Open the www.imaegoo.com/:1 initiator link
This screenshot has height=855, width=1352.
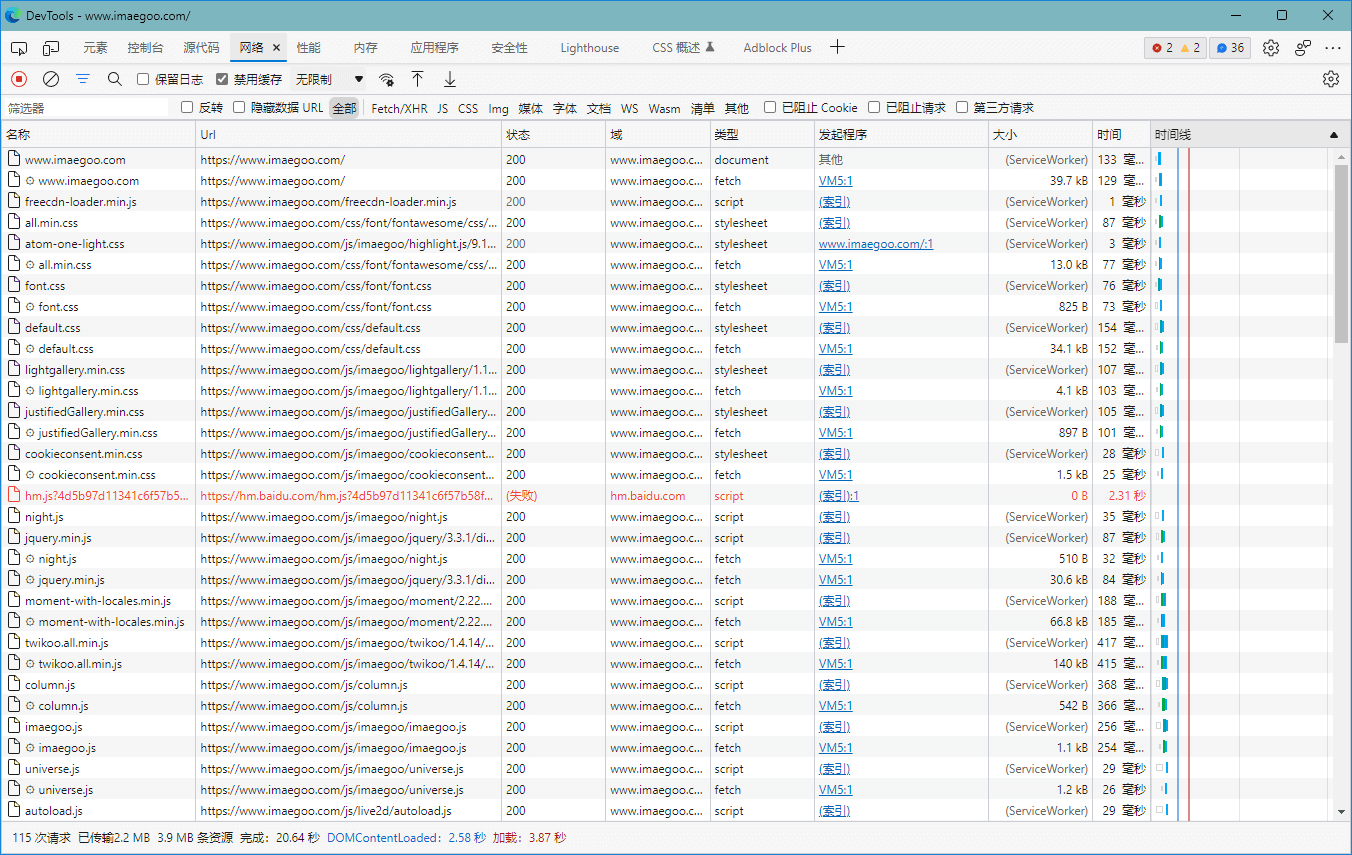pyautogui.click(x=875, y=244)
